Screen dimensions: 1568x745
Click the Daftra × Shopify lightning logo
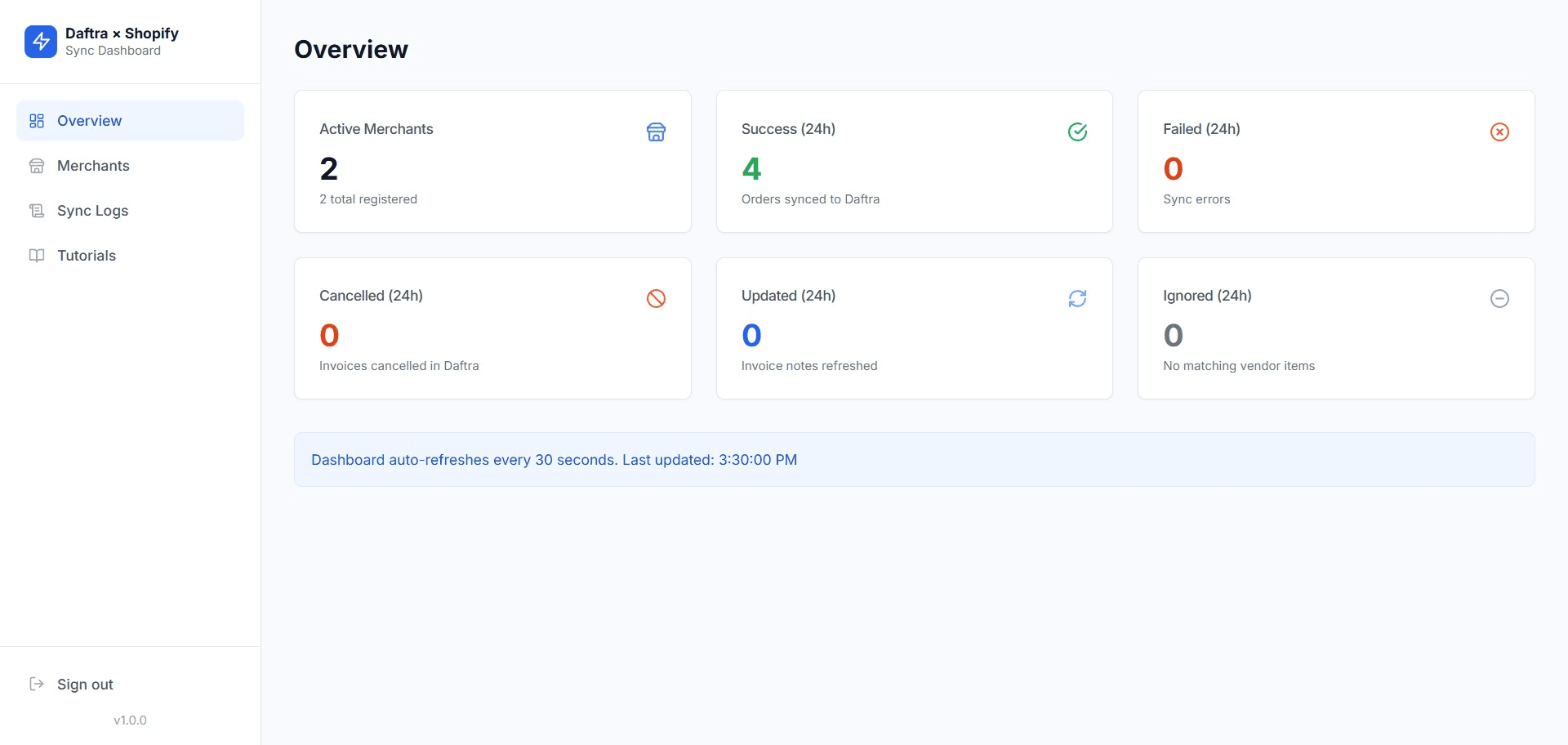point(41,41)
